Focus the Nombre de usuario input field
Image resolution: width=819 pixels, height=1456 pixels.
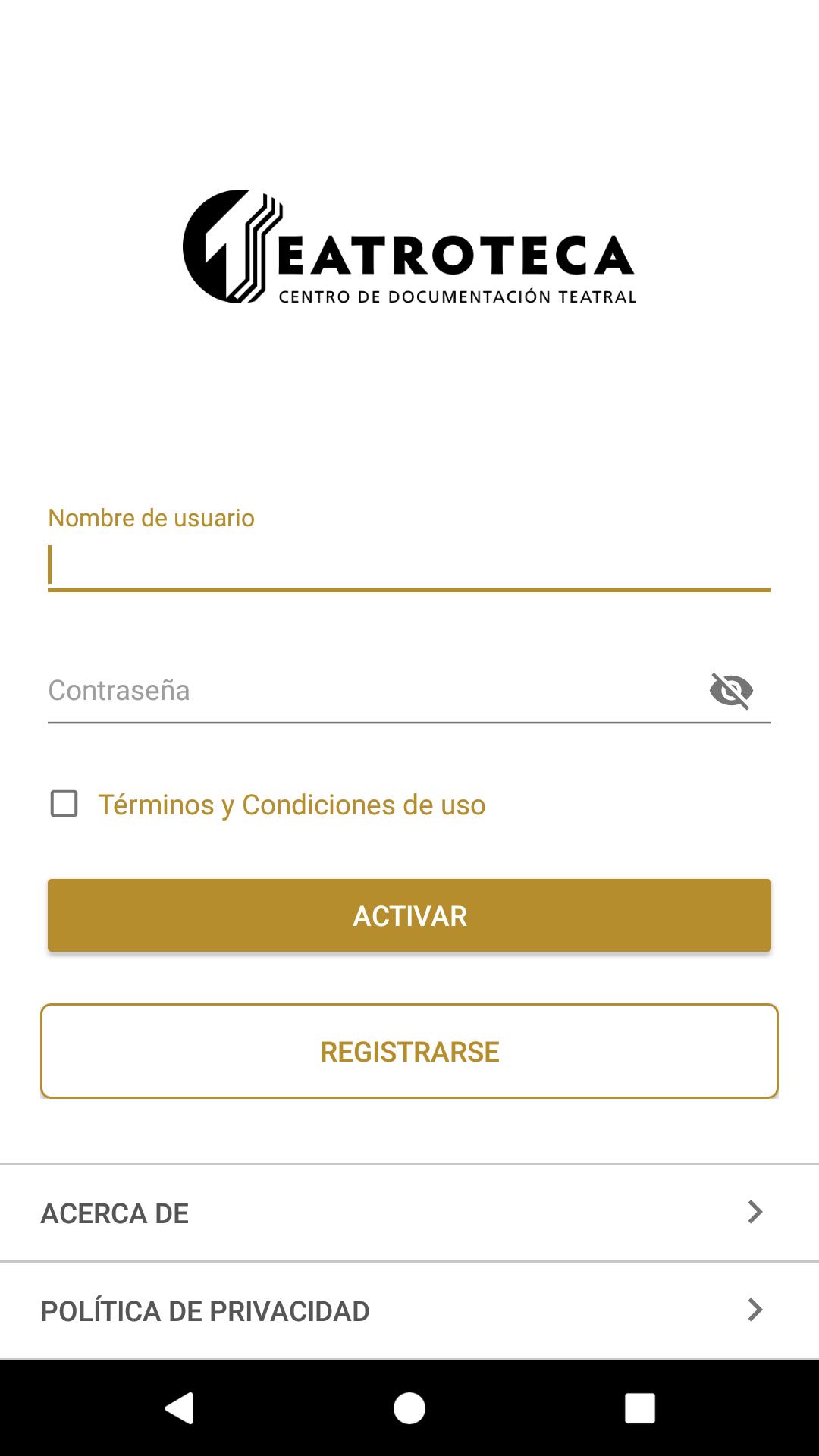tap(409, 565)
